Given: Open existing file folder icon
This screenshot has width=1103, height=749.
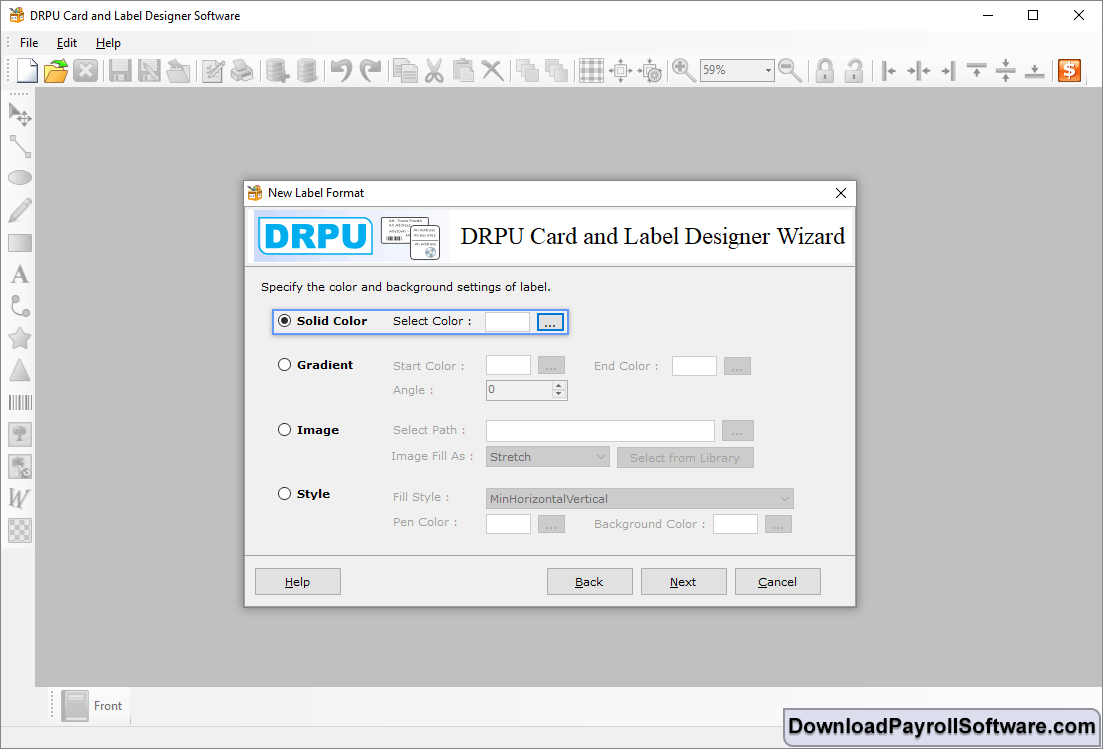Looking at the screenshot, I should (x=56, y=70).
